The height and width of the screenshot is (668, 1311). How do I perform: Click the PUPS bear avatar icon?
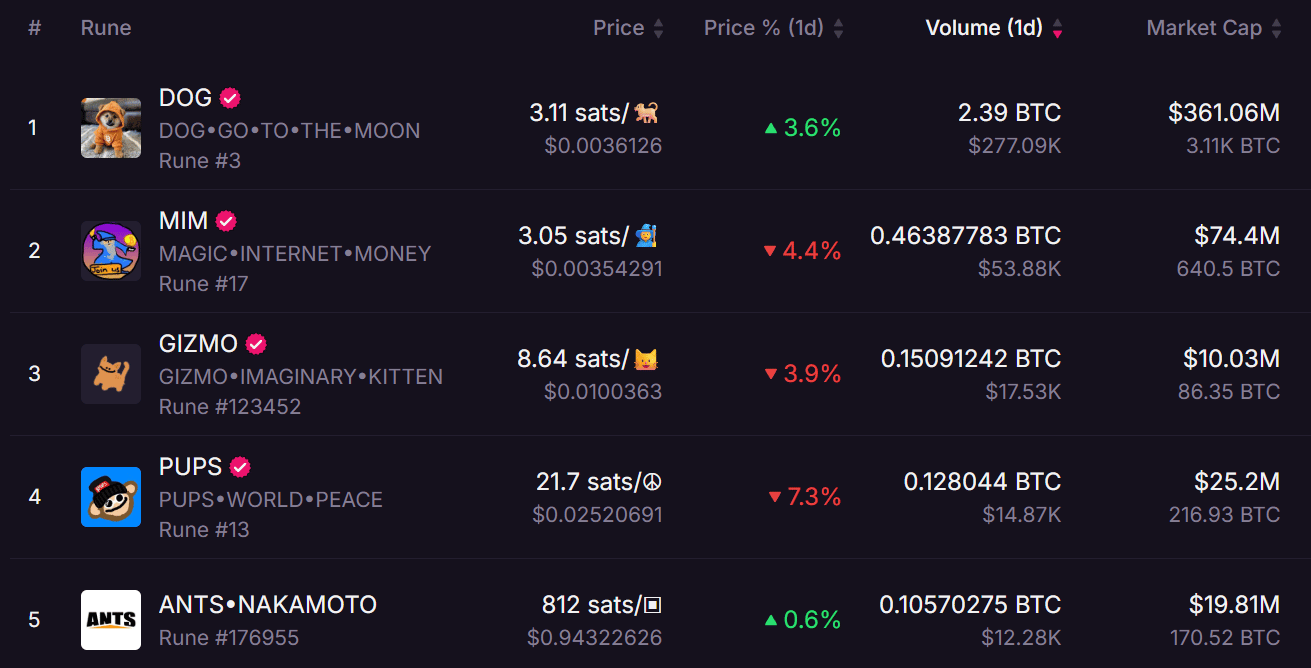[x=110, y=497]
